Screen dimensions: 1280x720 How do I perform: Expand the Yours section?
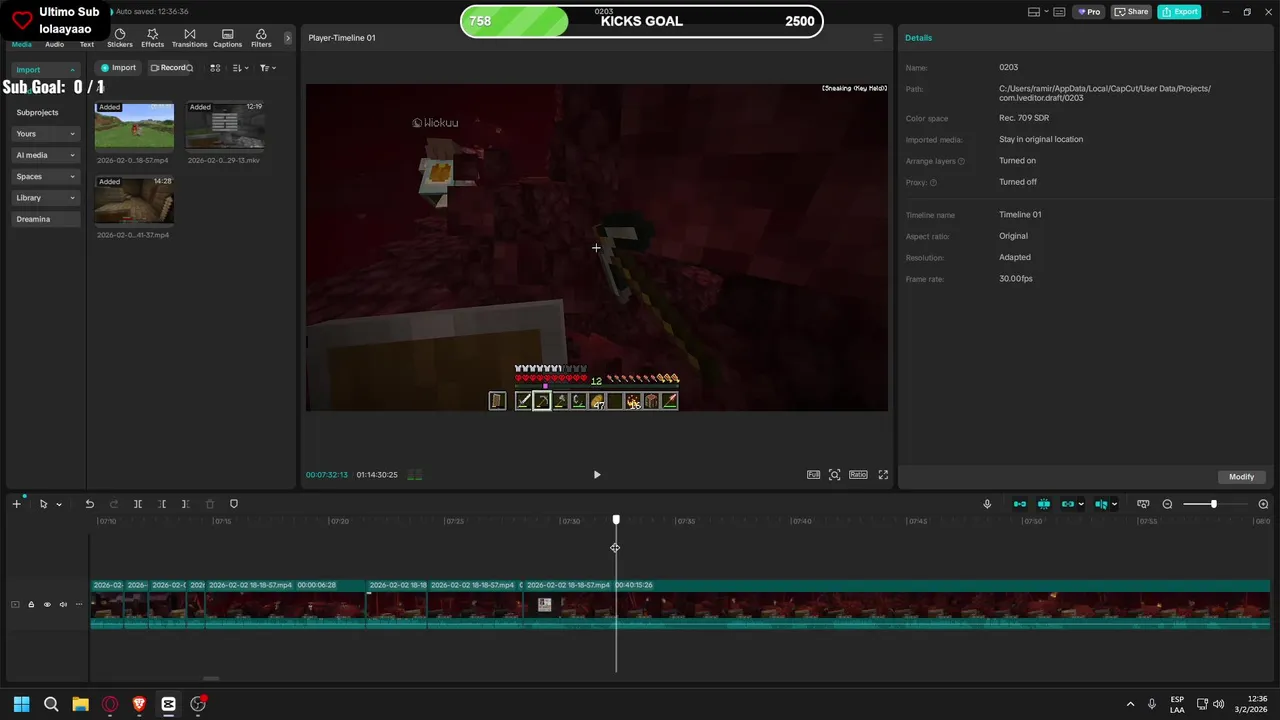[46, 134]
